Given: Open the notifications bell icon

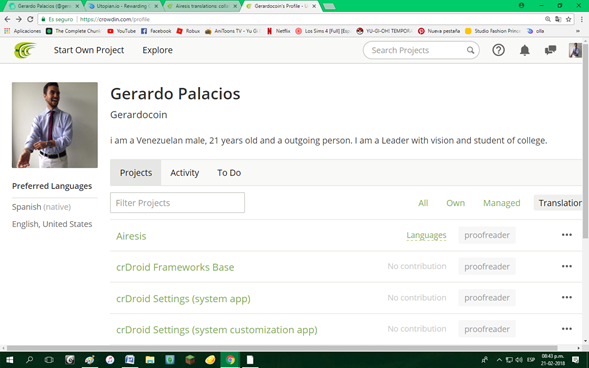Looking at the screenshot, I should [x=524, y=50].
